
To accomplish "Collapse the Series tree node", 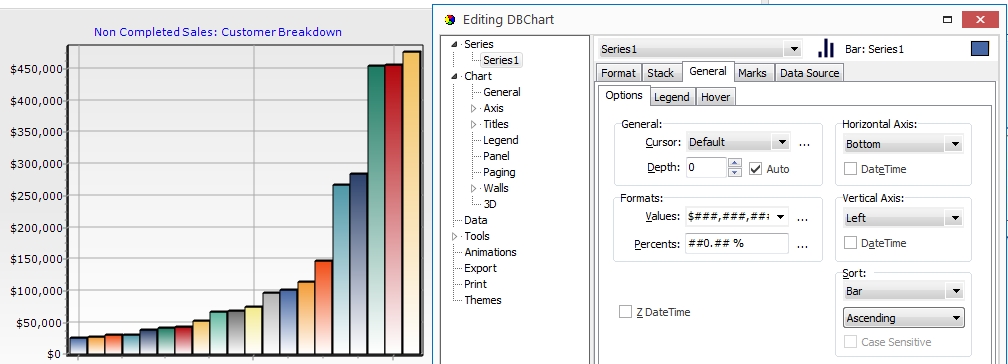I will tap(454, 44).
